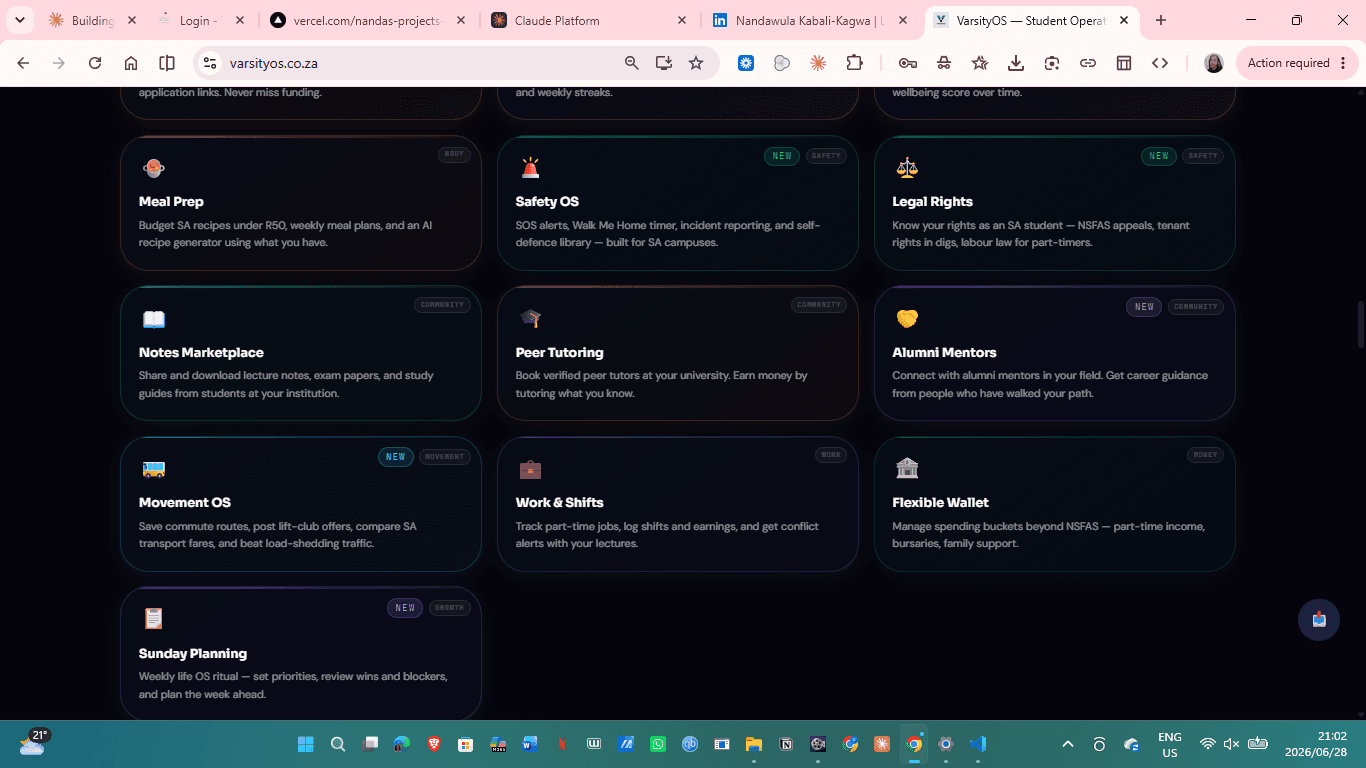Switch to the vercel.com nandas-projects tab

point(368,20)
